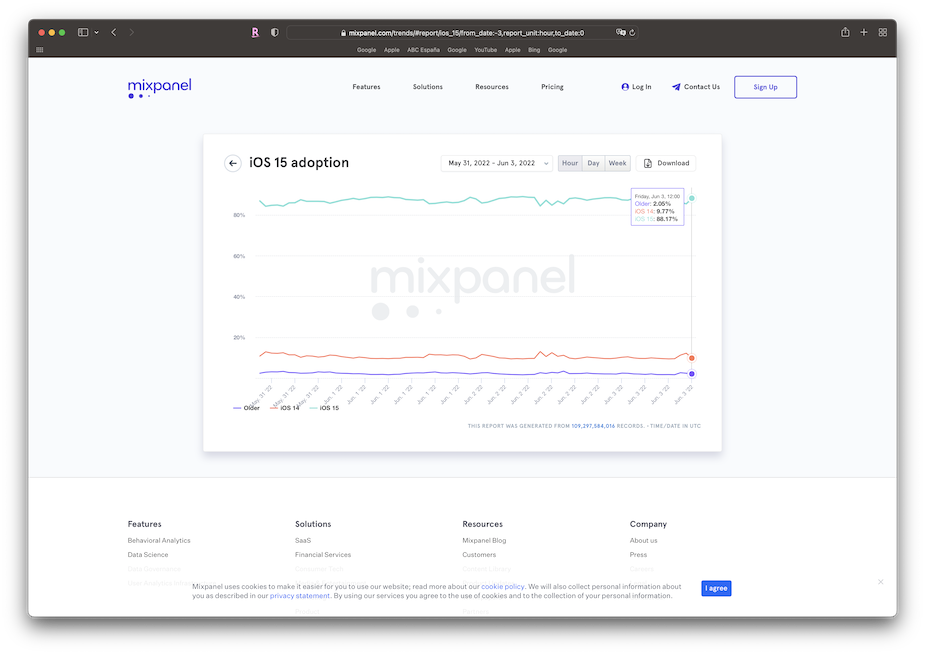
Task: Click the Download button
Action: tap(666, 163)
